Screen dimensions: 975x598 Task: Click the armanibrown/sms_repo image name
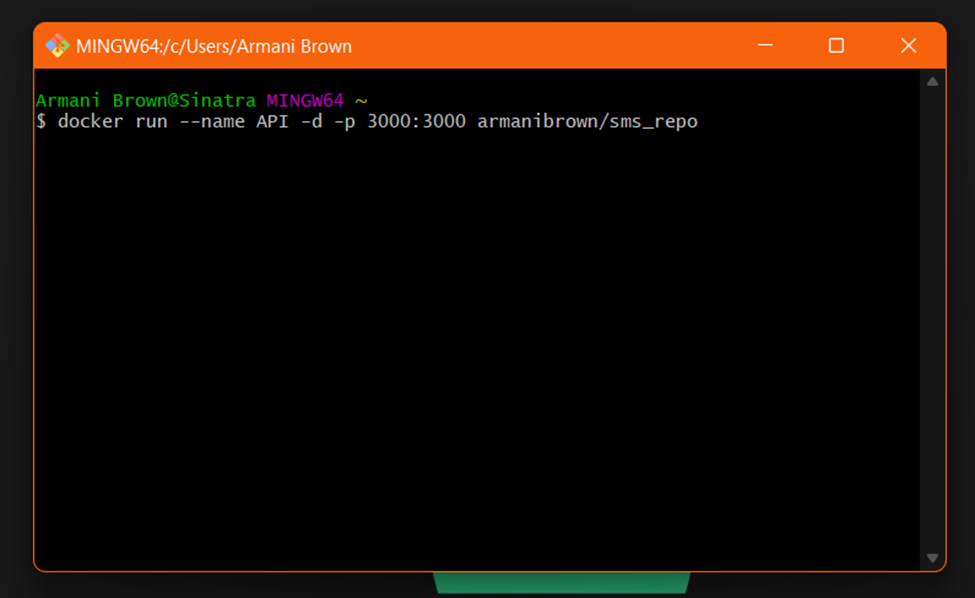587,121
